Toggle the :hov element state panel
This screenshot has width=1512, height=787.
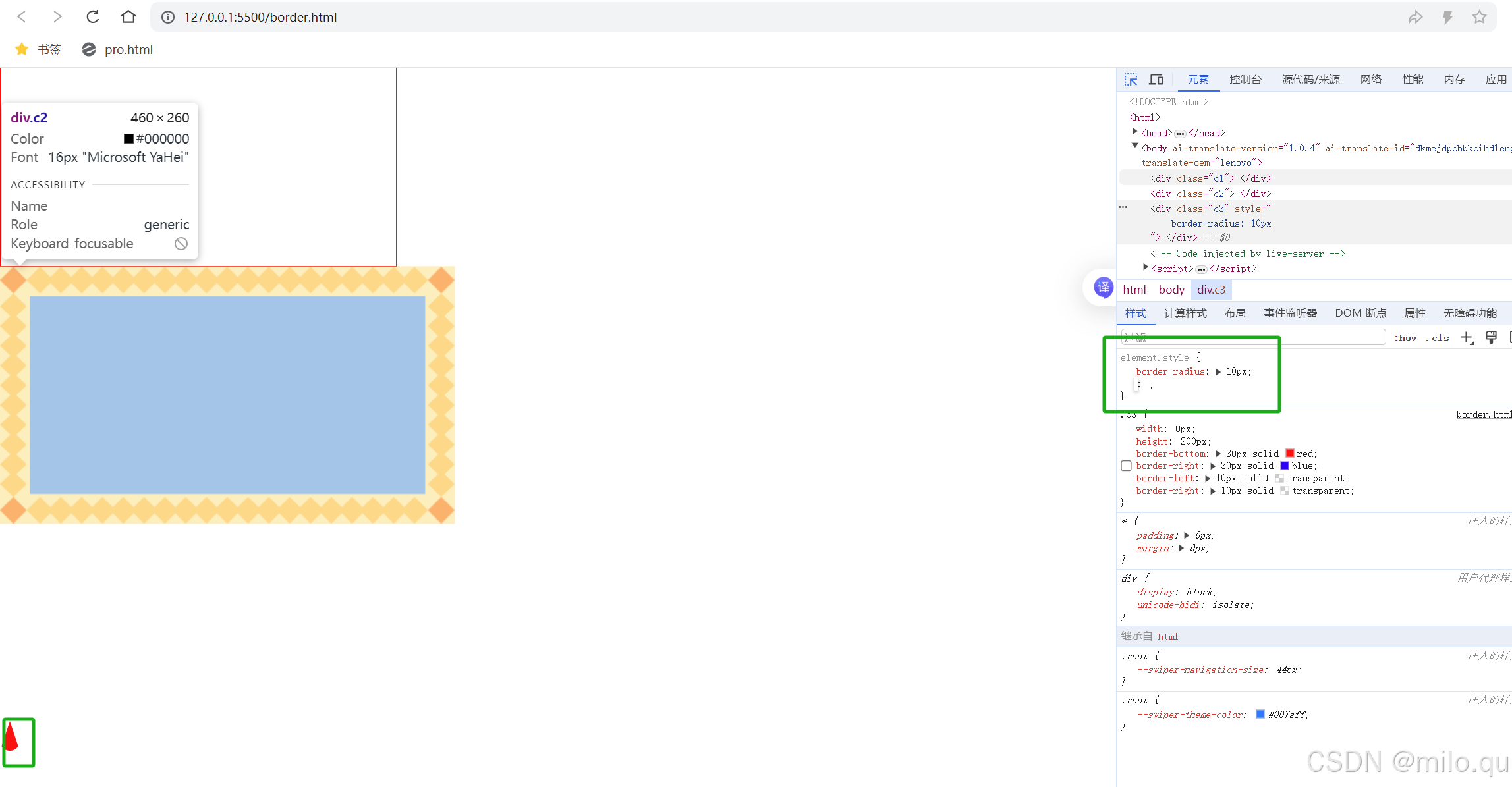[1405, 338]
